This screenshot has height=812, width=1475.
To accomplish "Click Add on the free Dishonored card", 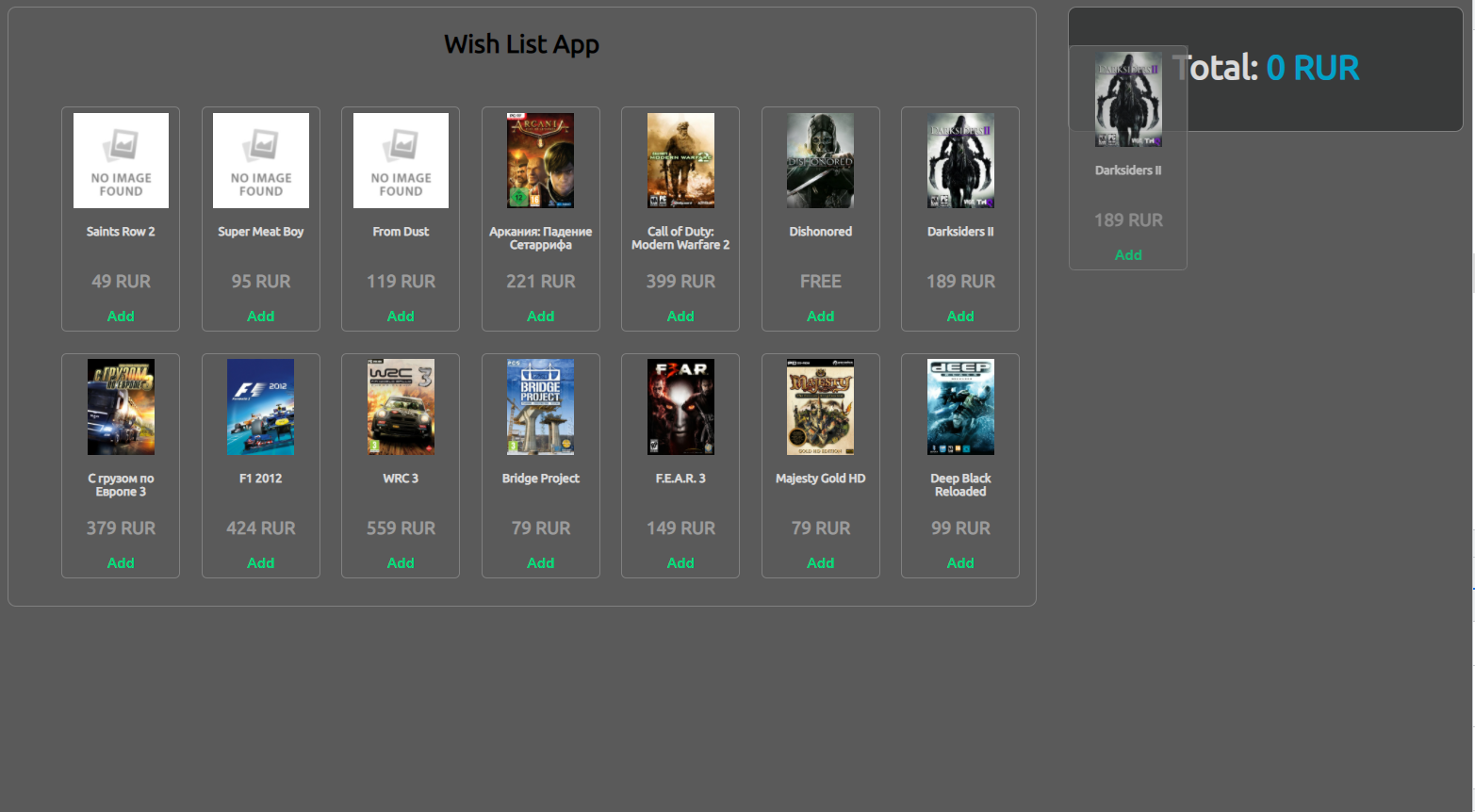I will coord(820,317).
